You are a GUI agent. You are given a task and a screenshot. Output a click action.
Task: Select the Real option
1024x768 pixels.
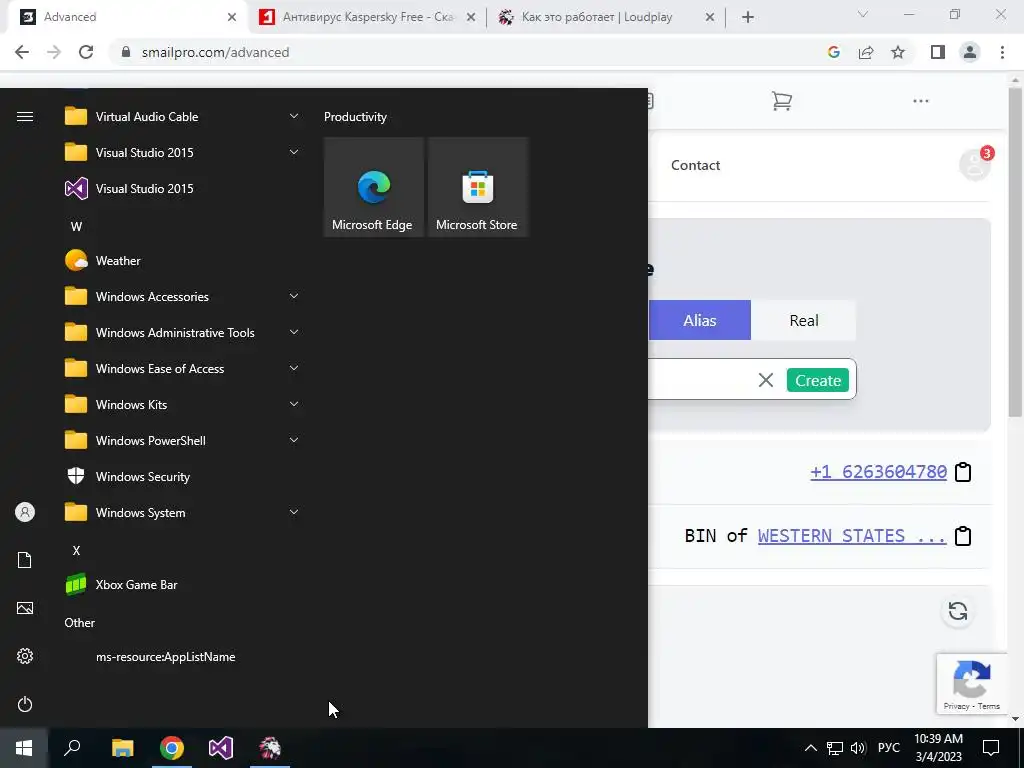(x=803, y=320)
